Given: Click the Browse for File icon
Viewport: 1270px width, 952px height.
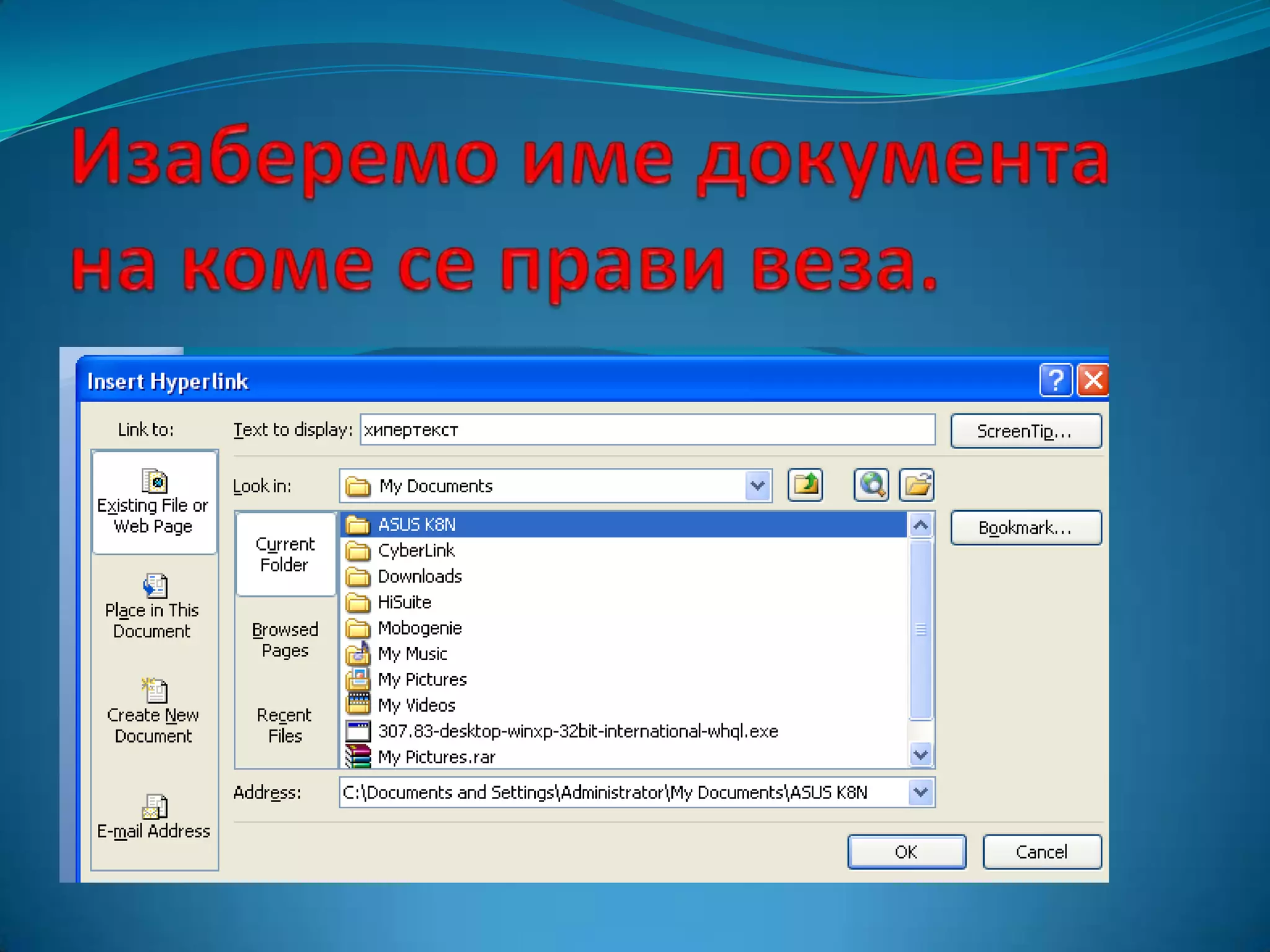Looking at the screenshot, I should 917,485.
